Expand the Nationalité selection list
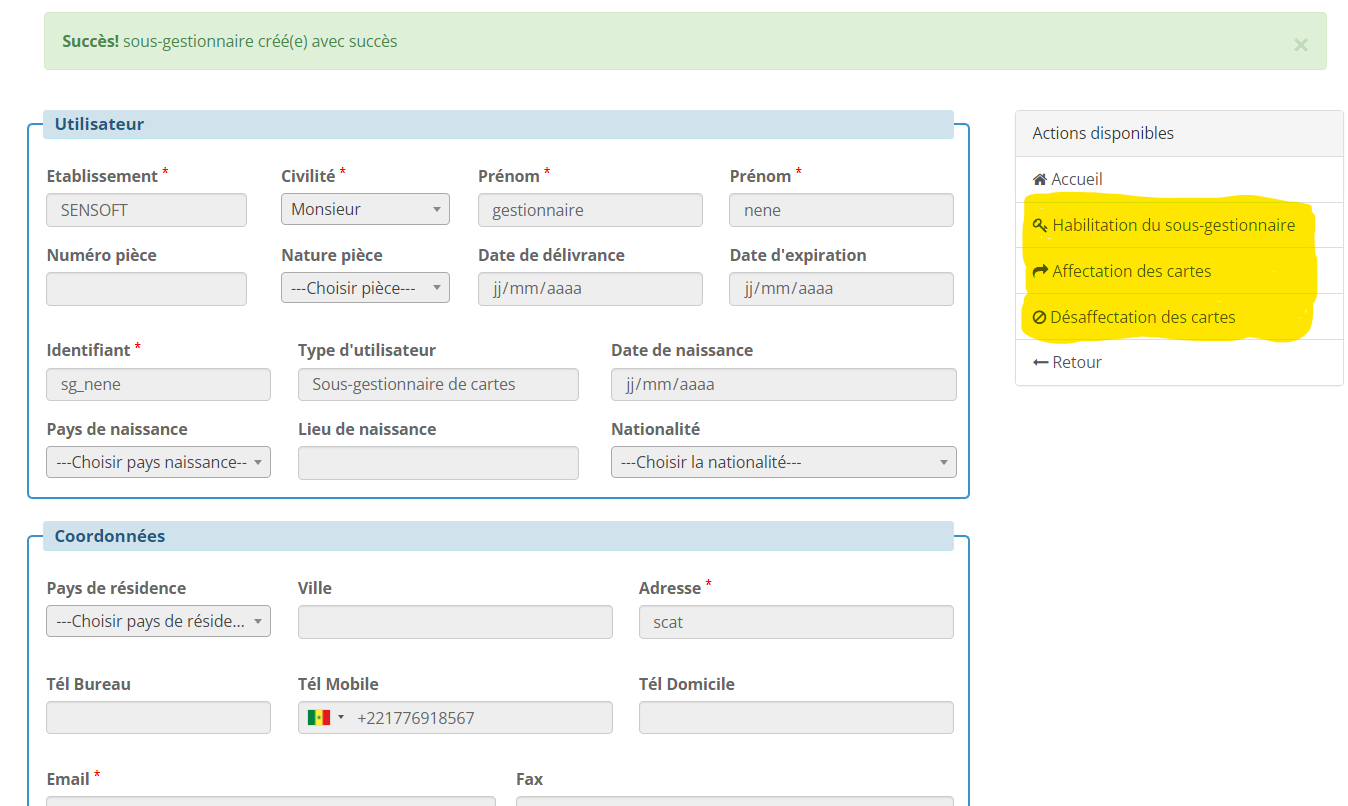Image resolution: width=1348 pixels, height=806 pixels. 783,463
